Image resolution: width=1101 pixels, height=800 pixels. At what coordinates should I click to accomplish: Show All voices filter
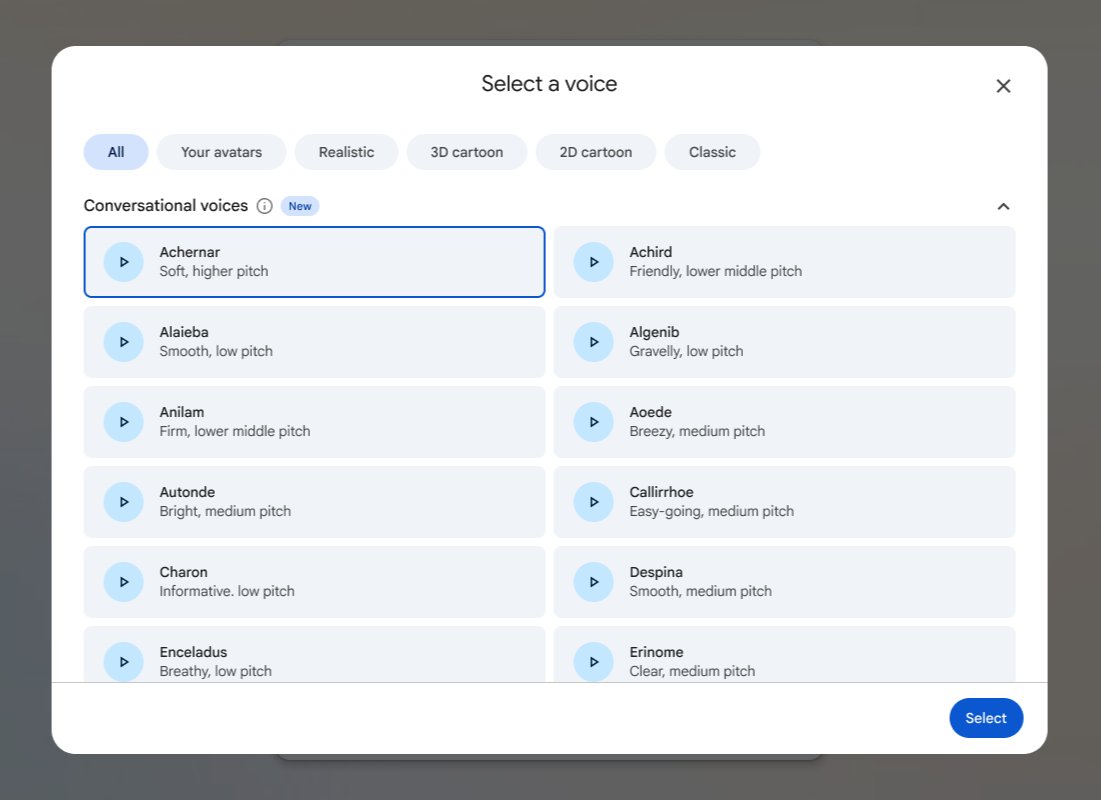point(116,152)
